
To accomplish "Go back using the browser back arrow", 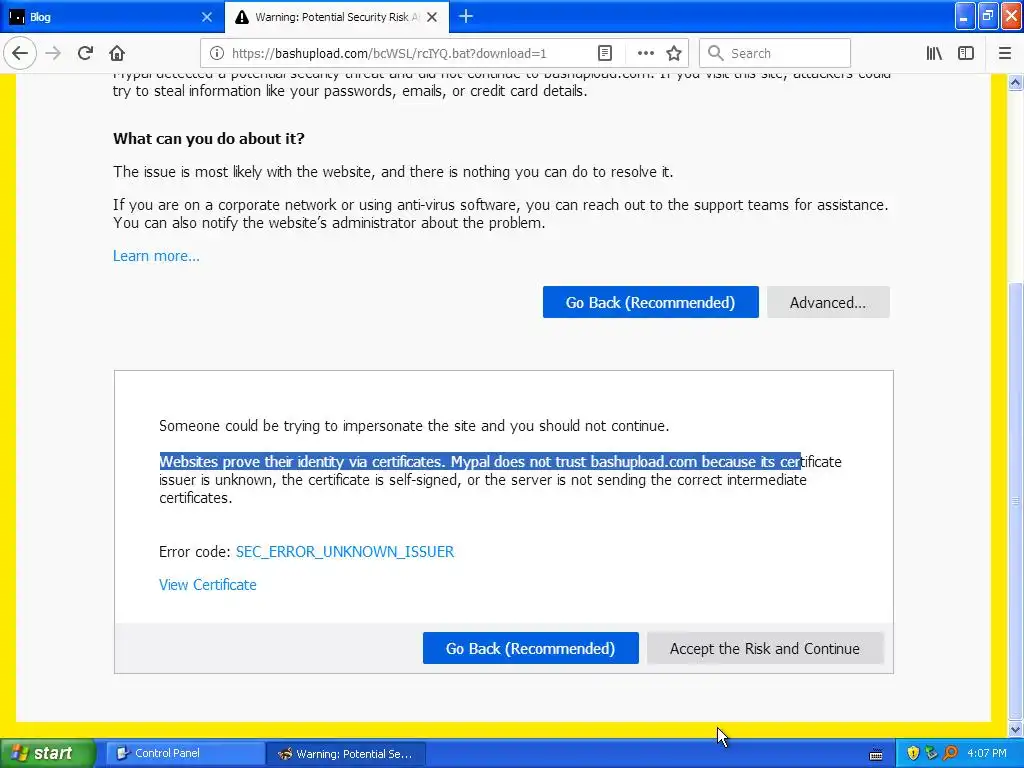I will click(x=20, y=54).
